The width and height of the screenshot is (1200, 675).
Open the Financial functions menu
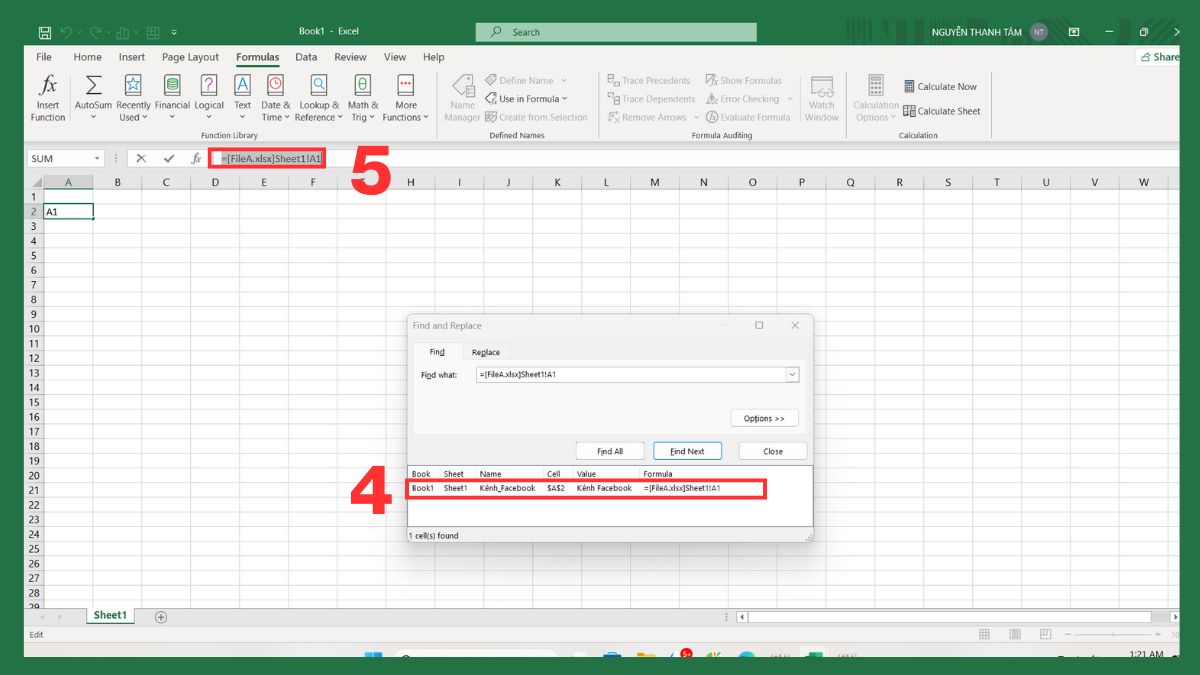coord(172,98)
